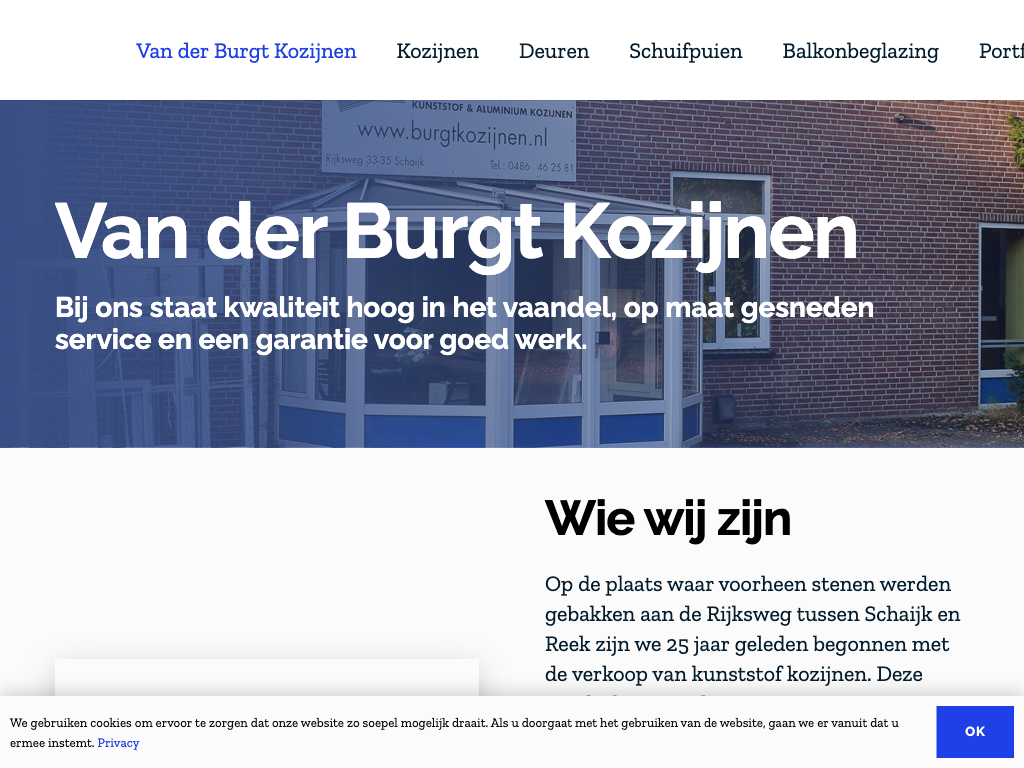Open the Van der Burgt Kozijnen home link

coord(246,51)
